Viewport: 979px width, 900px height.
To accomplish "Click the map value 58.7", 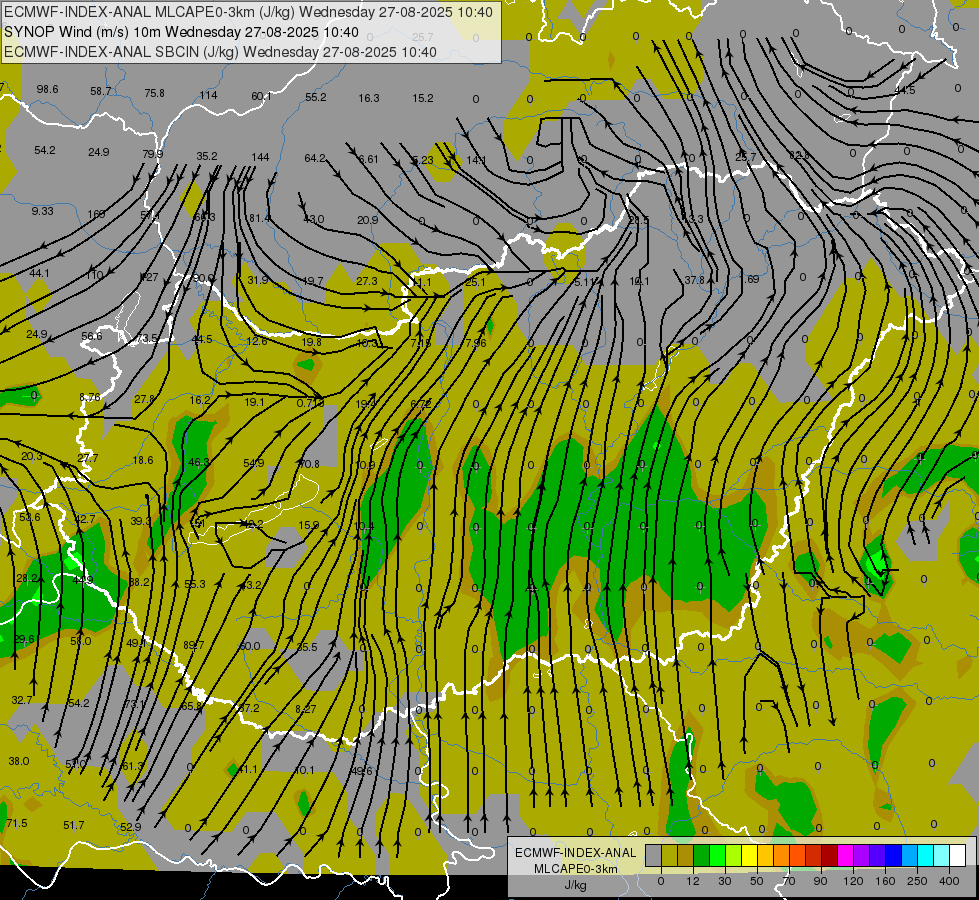I will pos(101,91).
